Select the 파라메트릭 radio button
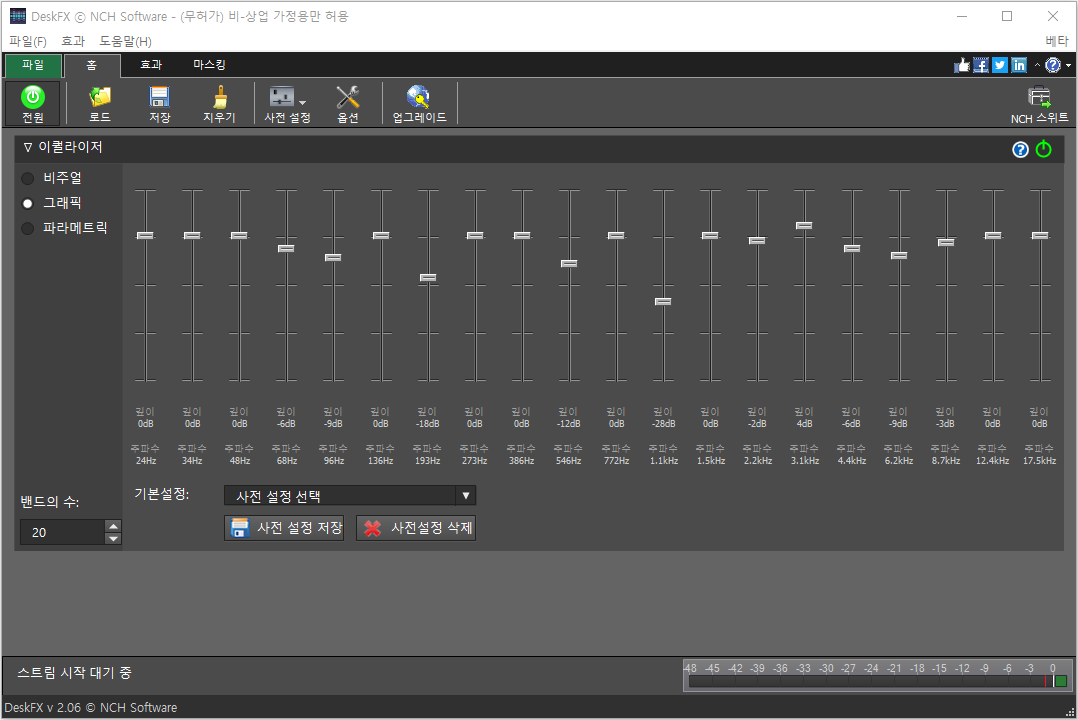The width and height of the screenshot is (1078, 720). coord(28,228)
